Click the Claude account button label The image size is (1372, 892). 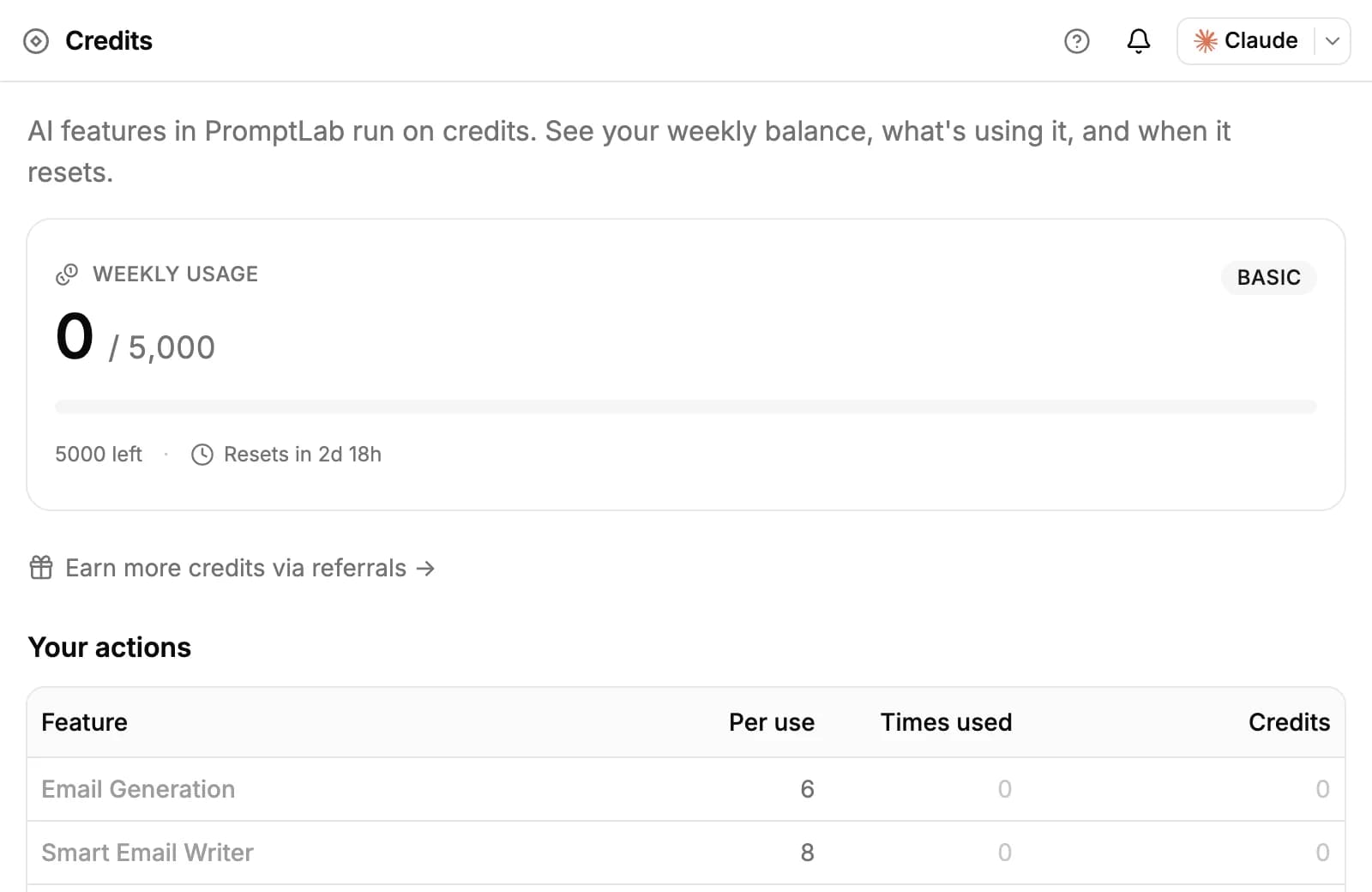(1261, 40)
